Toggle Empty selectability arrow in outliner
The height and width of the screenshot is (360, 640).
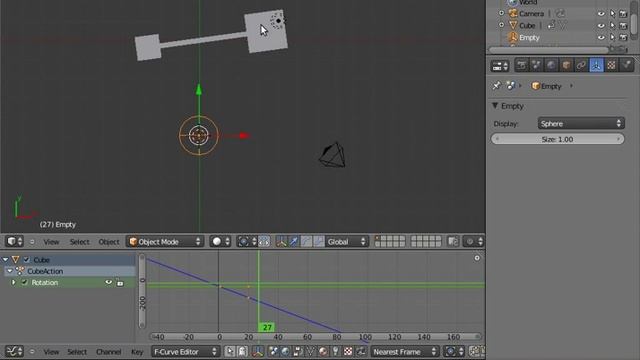(x=612, y=38)
